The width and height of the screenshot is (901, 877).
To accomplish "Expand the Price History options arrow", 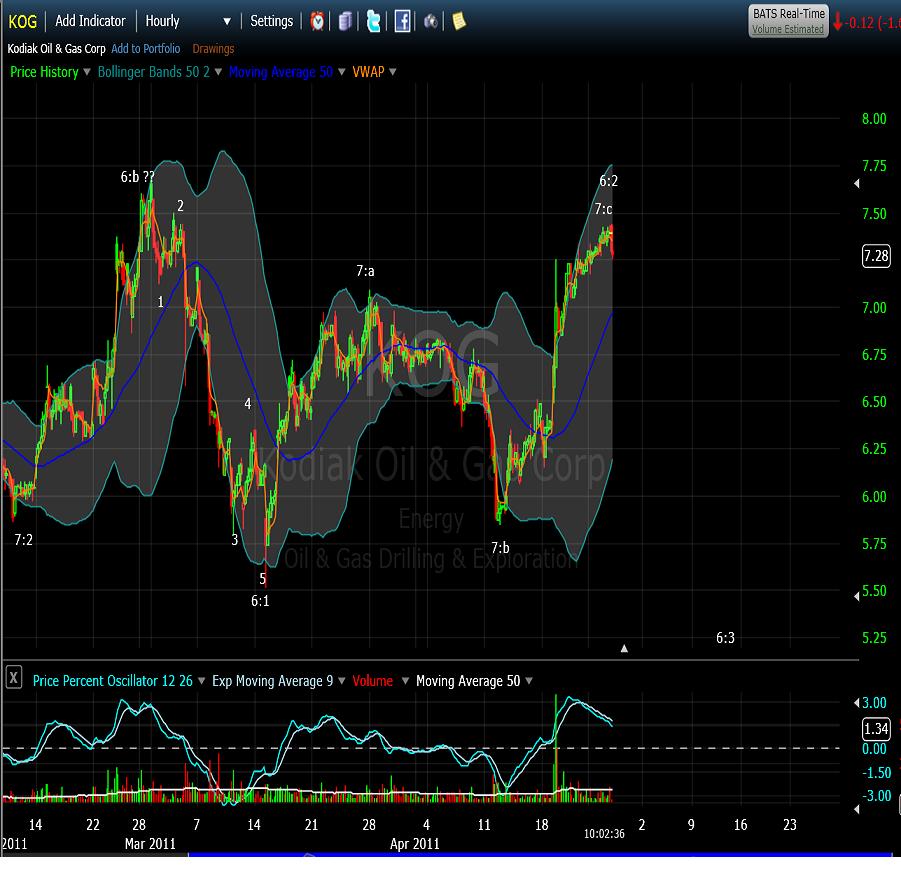I will point(88,72).
